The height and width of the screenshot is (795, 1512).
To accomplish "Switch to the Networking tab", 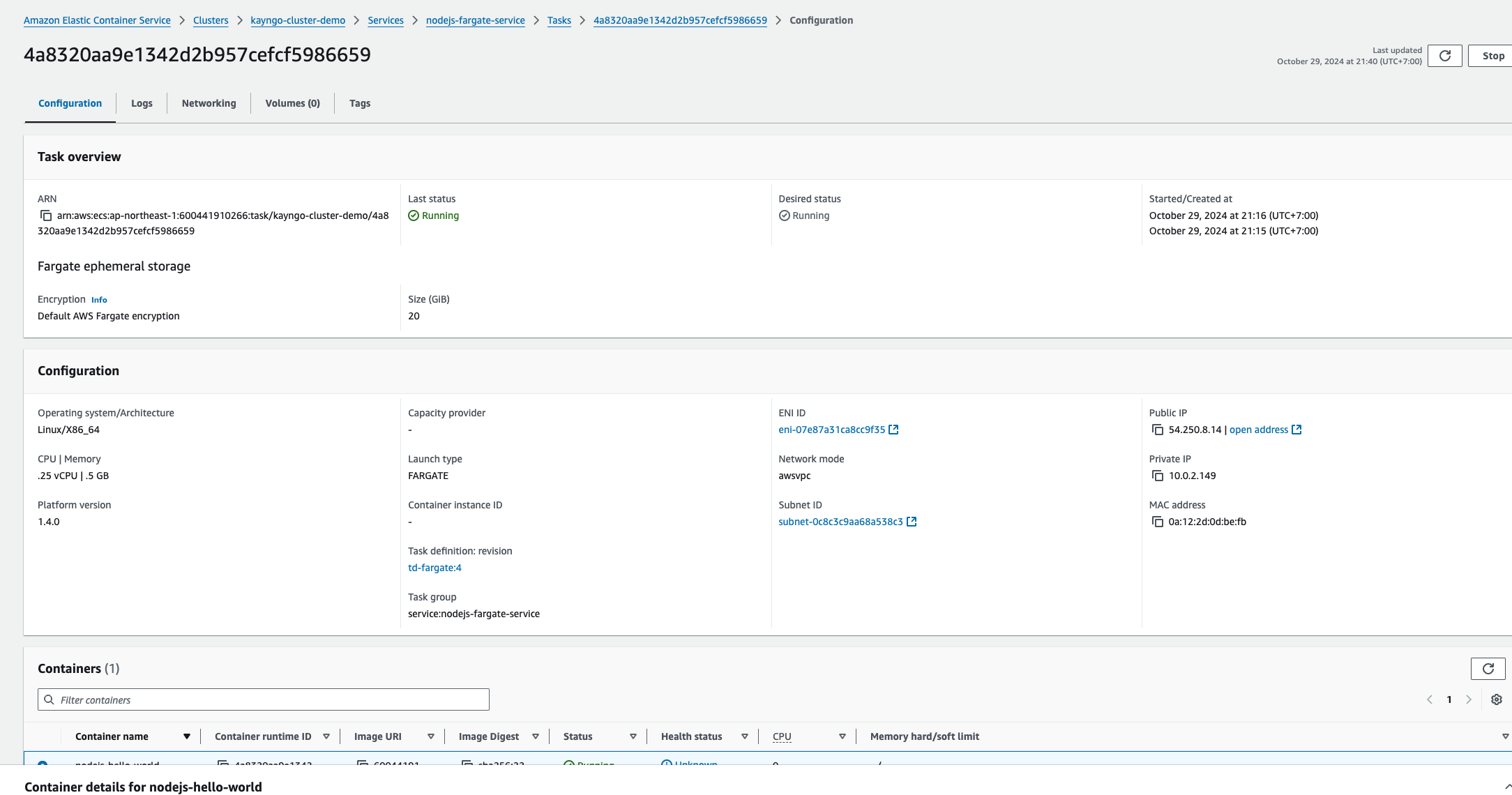I will 209,103.
